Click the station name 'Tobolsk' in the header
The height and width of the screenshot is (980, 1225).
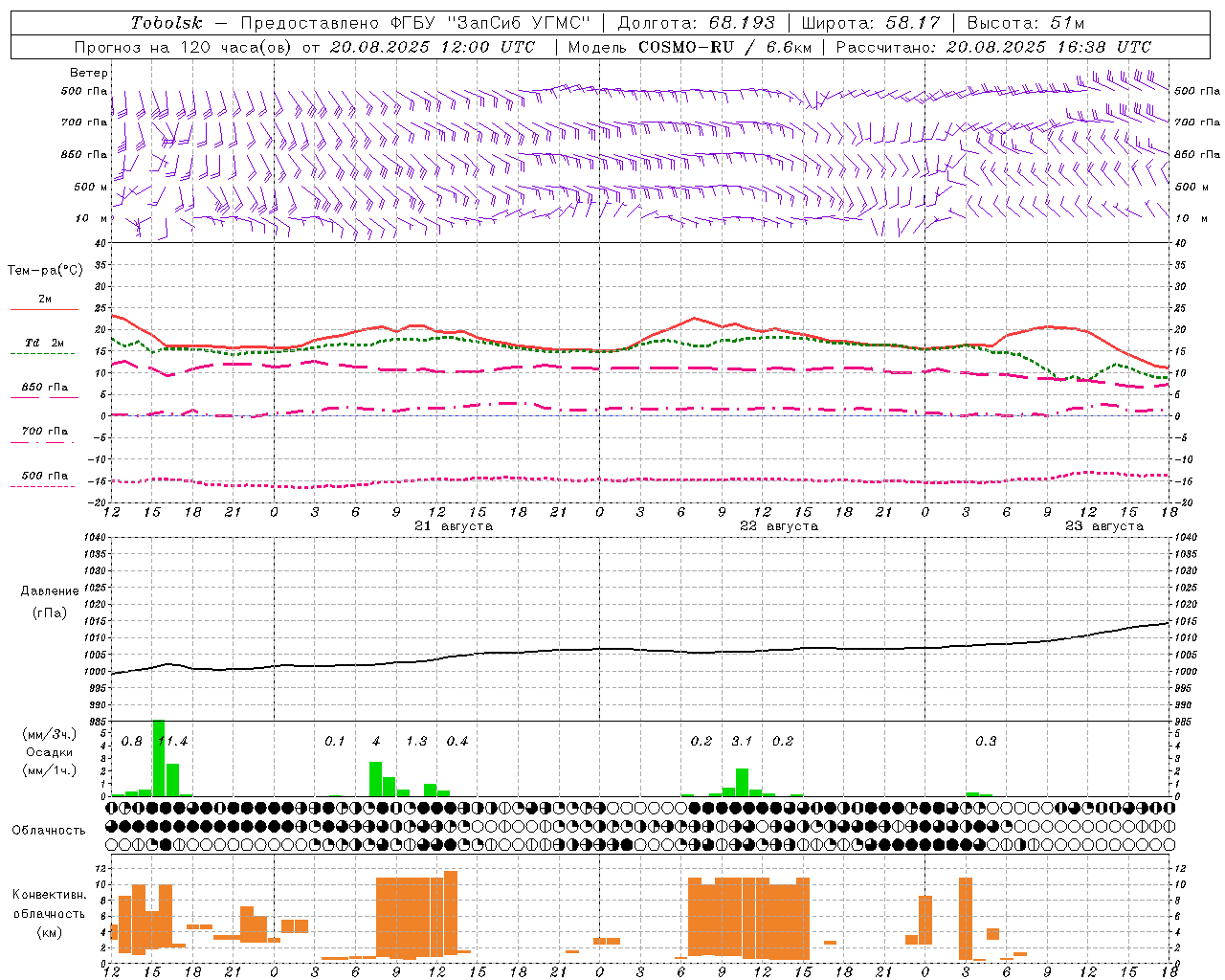[167, 23]
